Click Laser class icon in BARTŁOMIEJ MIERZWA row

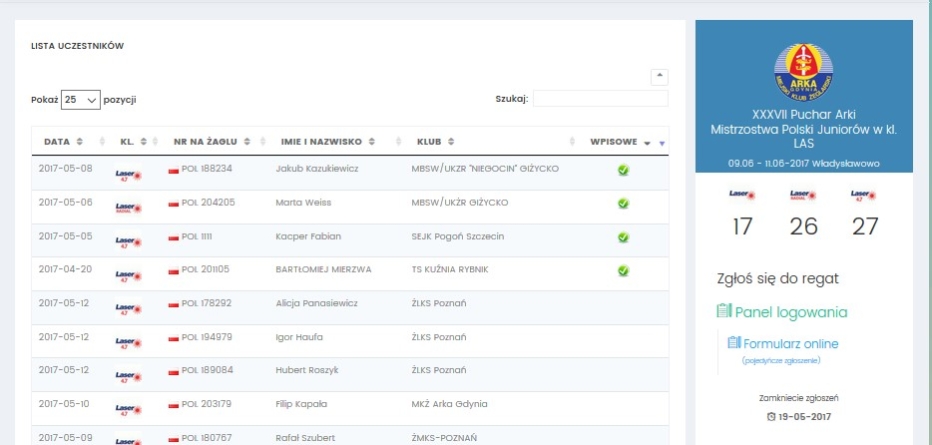128,276
